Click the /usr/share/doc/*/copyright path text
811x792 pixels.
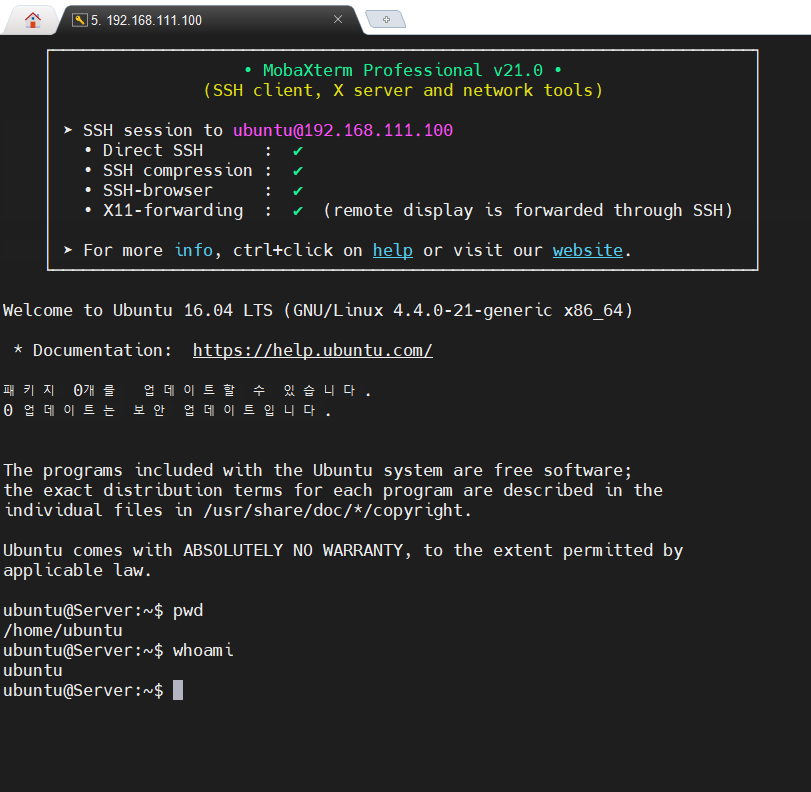tap(333, 511)
